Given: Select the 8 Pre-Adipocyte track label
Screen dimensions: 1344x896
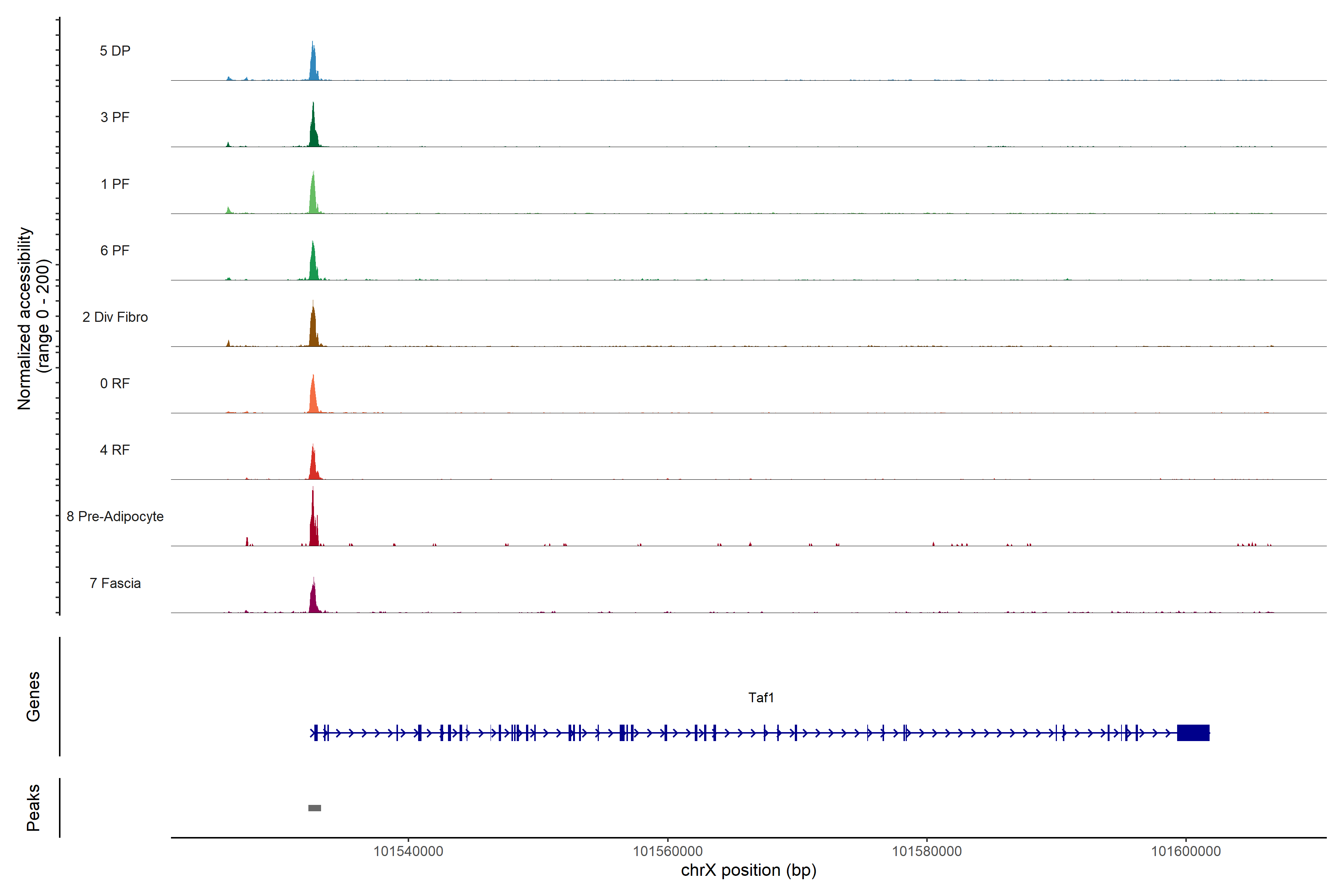Looking at the screenshot, I should pos(115,517).
